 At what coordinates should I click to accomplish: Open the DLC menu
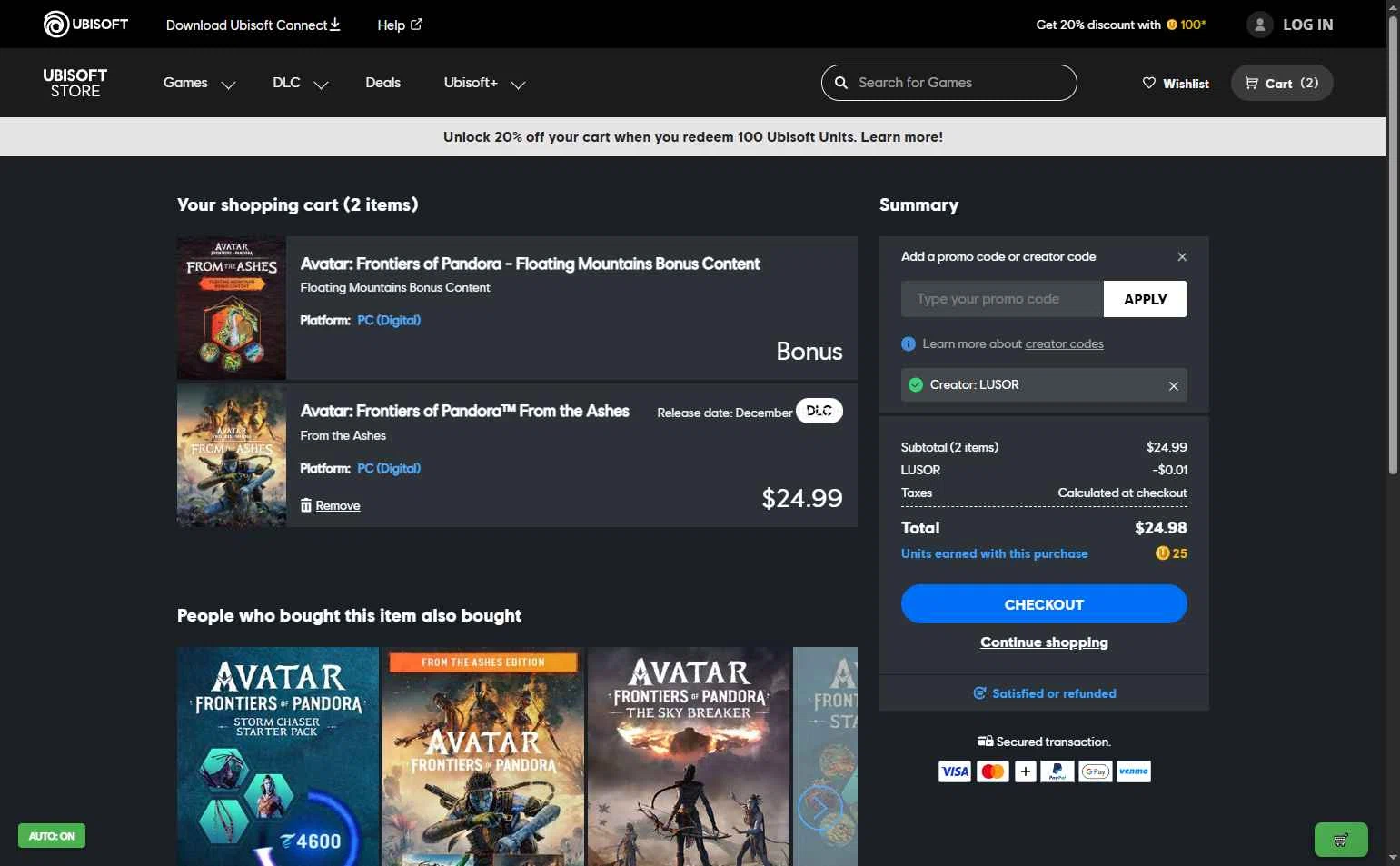(x=286, y=83)
